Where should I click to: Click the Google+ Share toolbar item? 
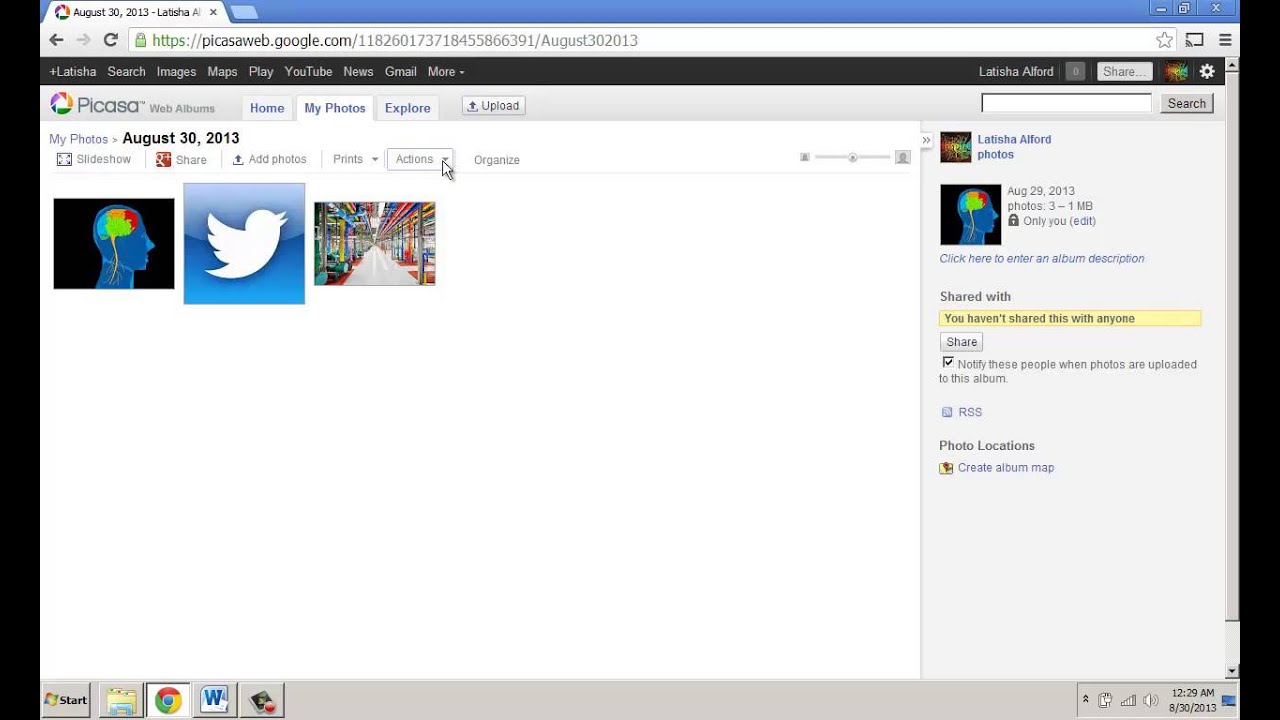coord(181,160)
